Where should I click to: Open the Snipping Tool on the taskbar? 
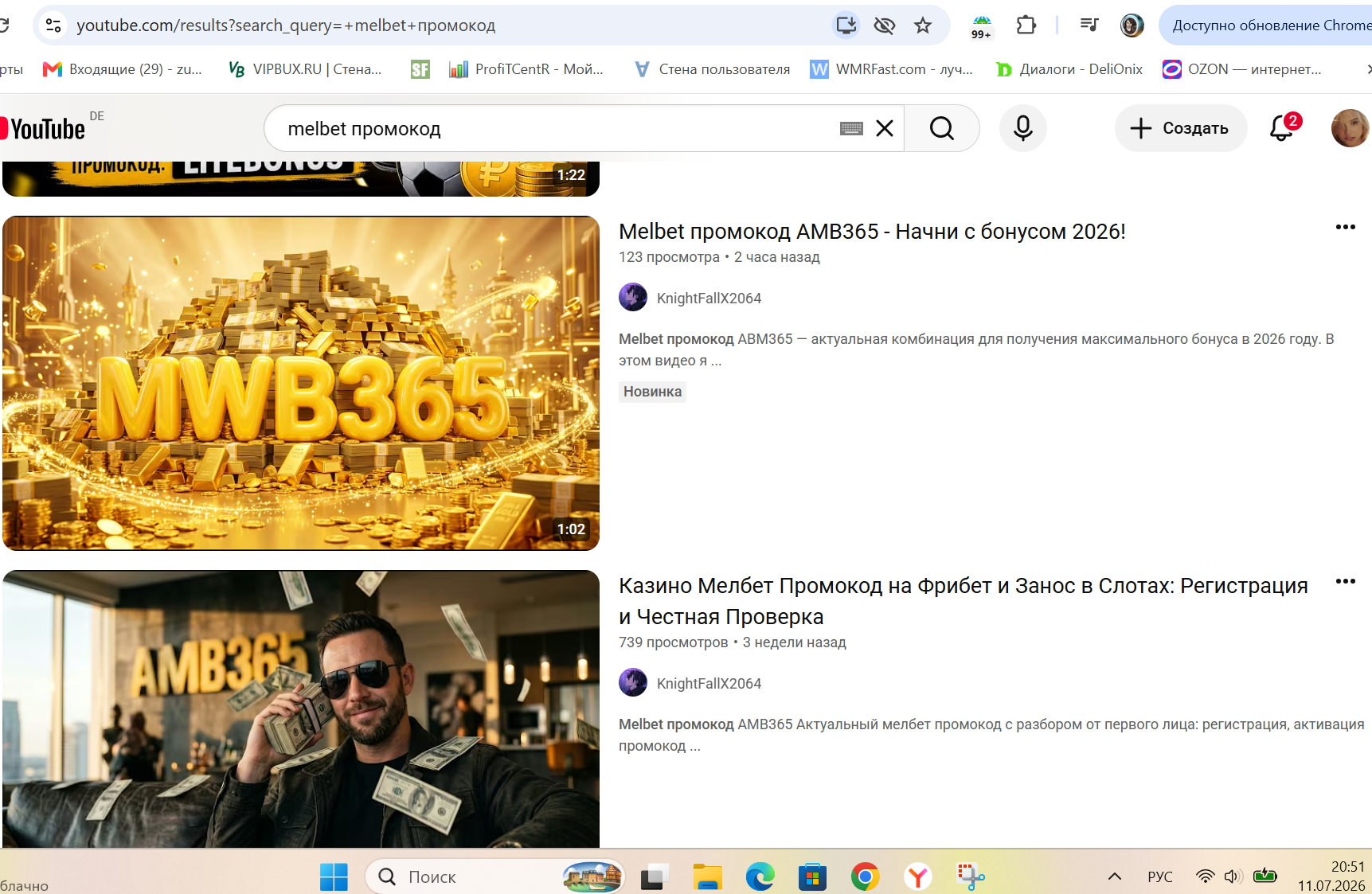pyautogui.click(x=971, y=876)
